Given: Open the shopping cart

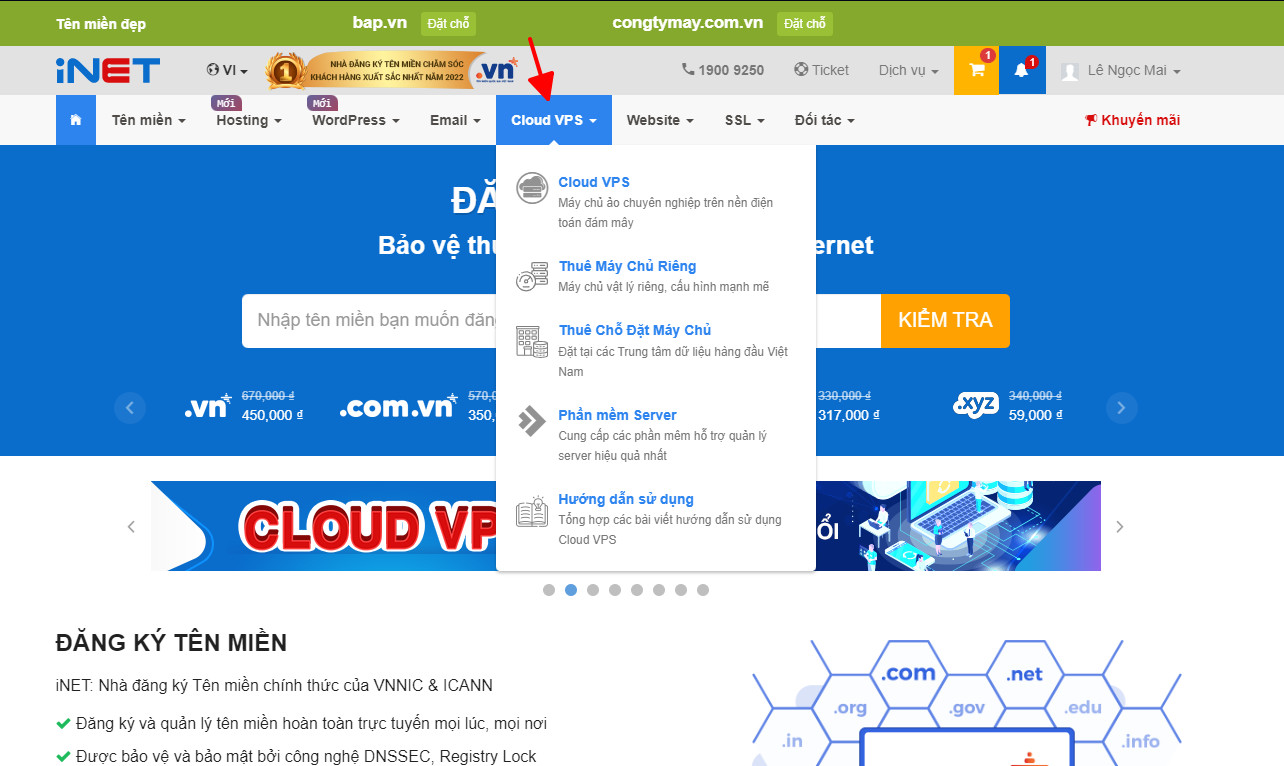Looking at the screenshot, I should point(976,70).
